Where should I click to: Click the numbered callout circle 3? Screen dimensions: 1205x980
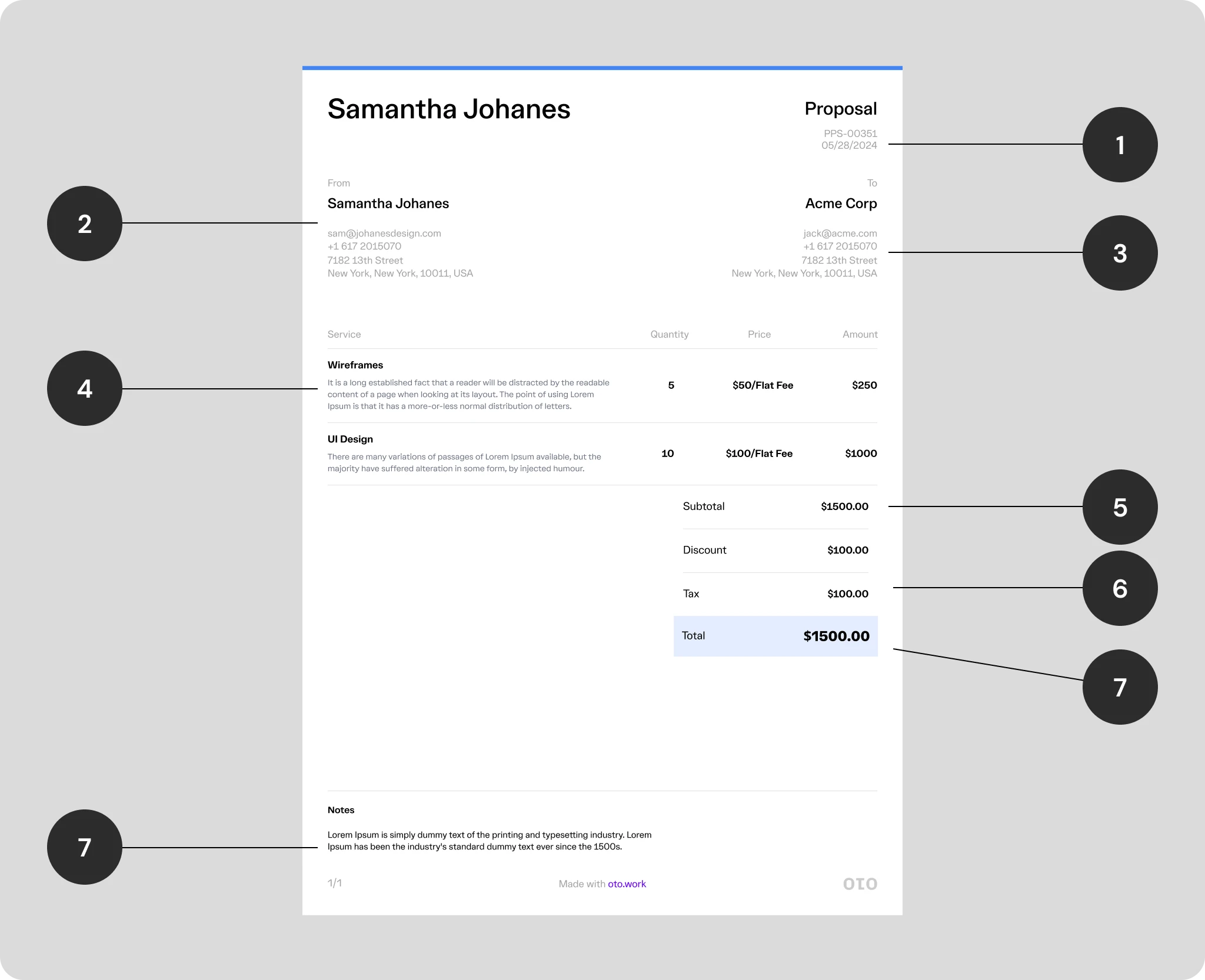click(x=1120, y=253)
